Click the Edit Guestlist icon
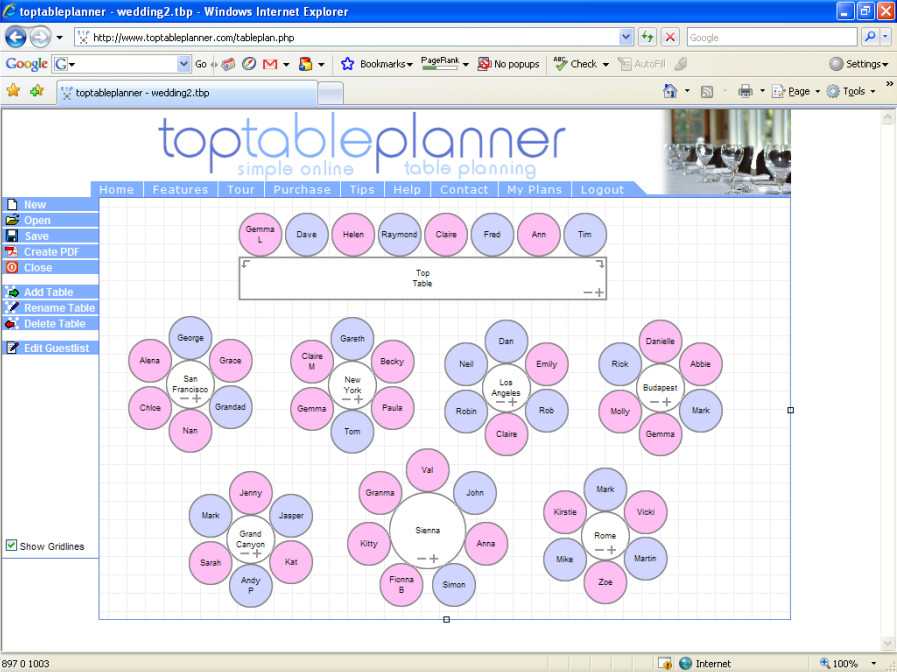The width and height of the screenshot is (897, 672). coord(12,348)
